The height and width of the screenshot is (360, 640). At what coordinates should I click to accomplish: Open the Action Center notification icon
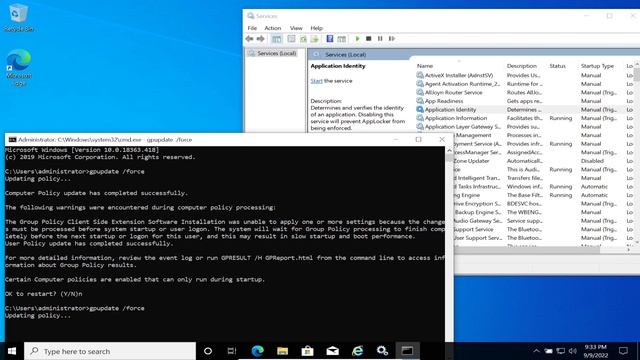623,351
